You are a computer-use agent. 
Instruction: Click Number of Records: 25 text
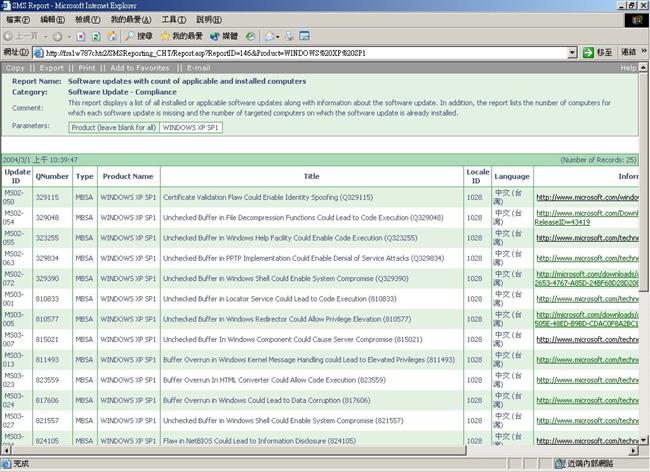(x=598, y=160)
